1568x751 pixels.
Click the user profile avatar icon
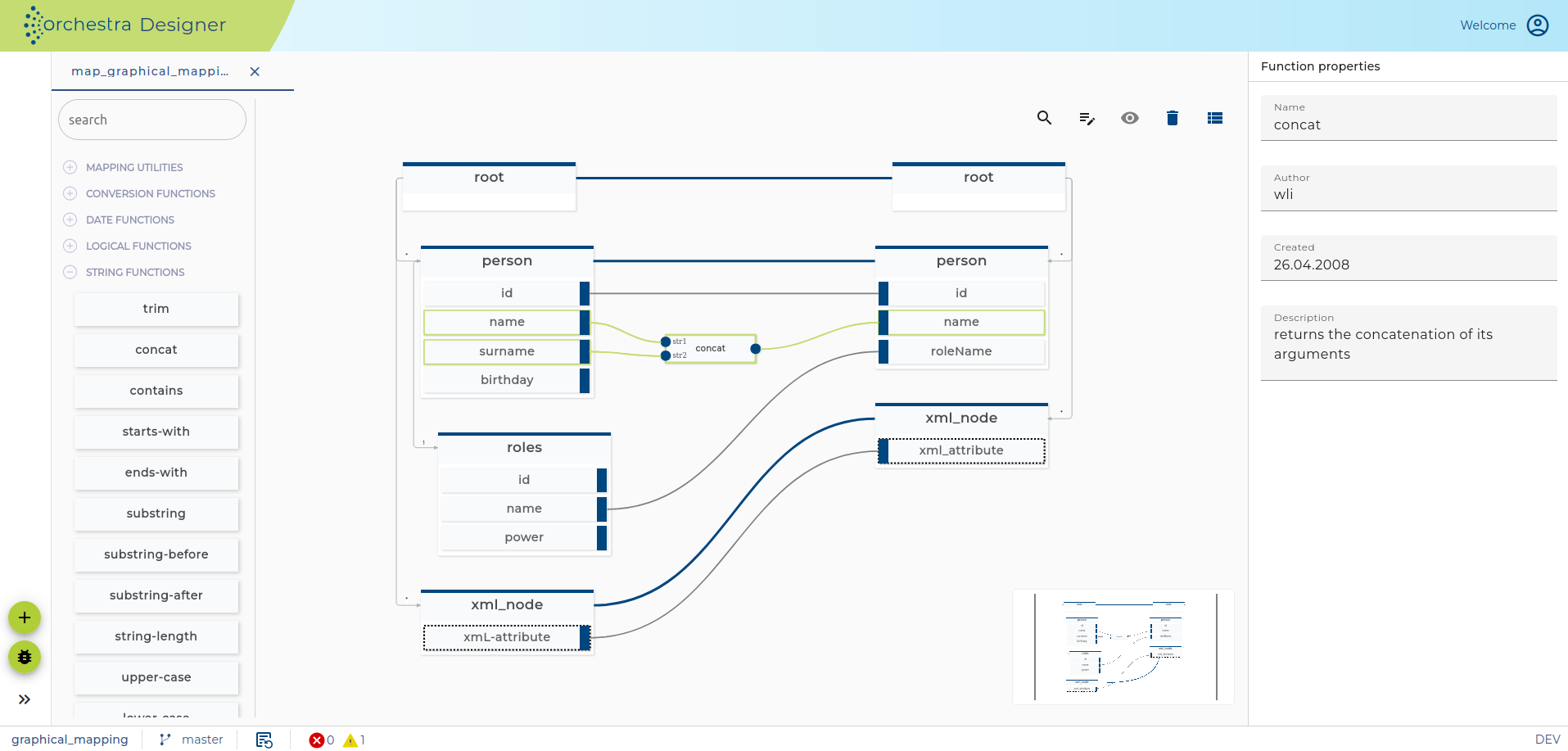[x=1538, y=25]
